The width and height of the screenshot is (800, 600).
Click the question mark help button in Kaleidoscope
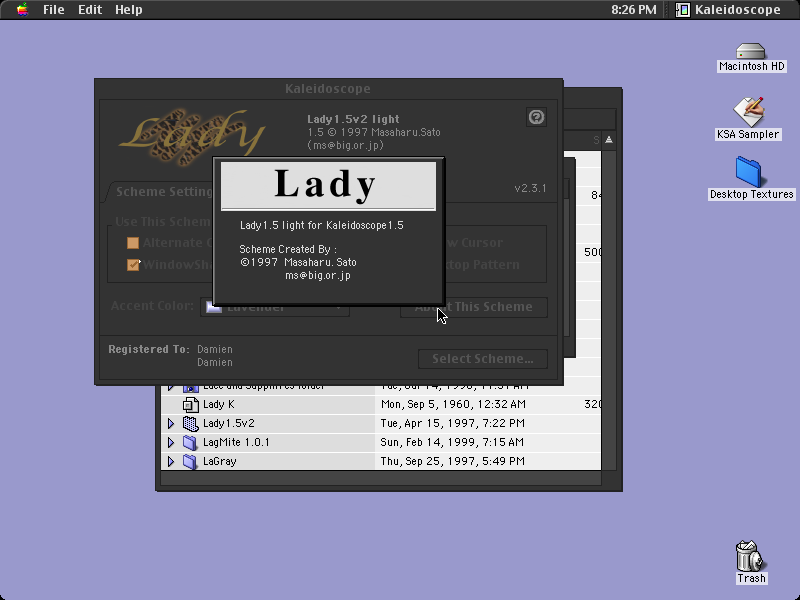coord(536,117)
